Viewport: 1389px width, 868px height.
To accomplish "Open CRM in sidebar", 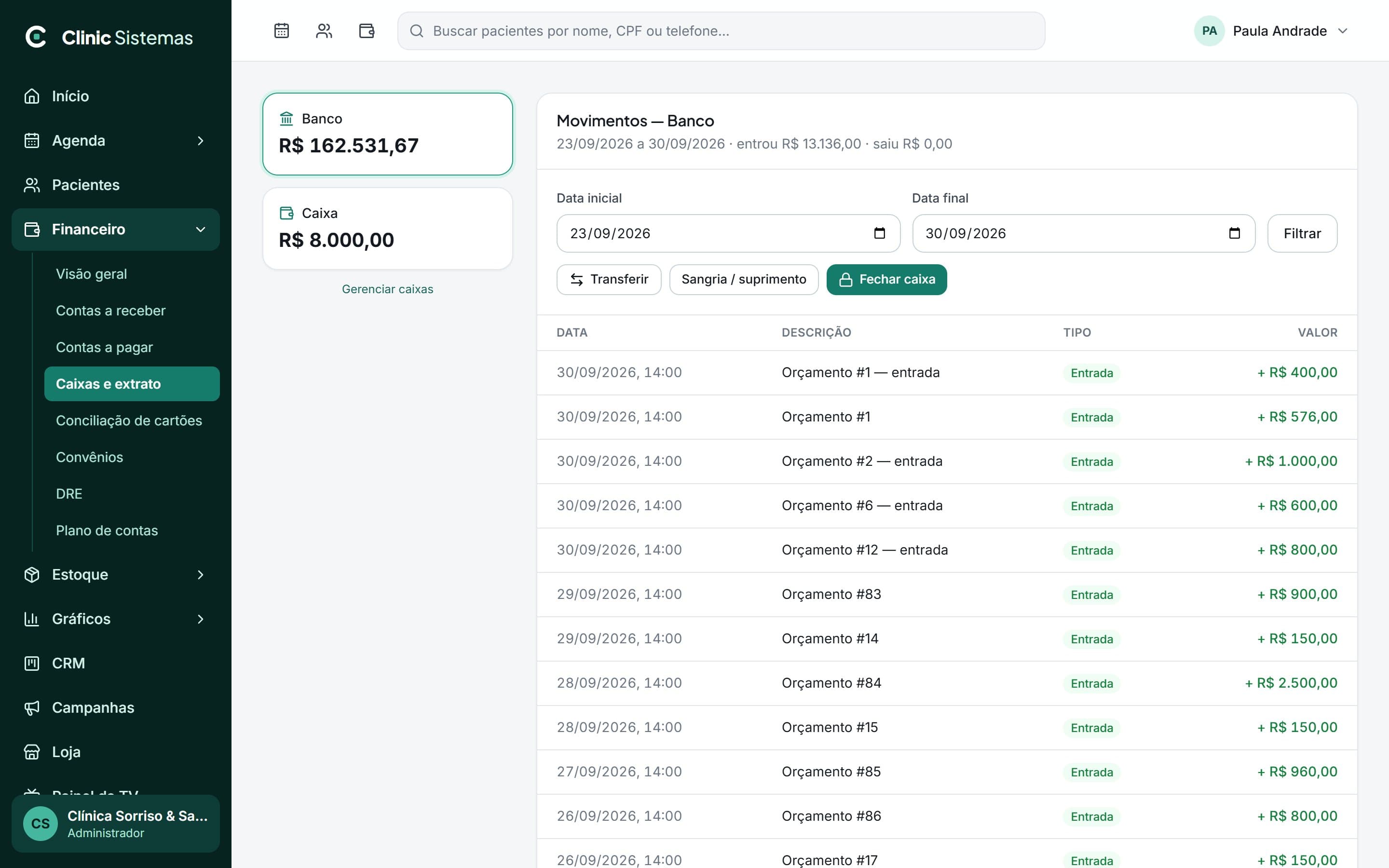I will (x=115, y=663).
